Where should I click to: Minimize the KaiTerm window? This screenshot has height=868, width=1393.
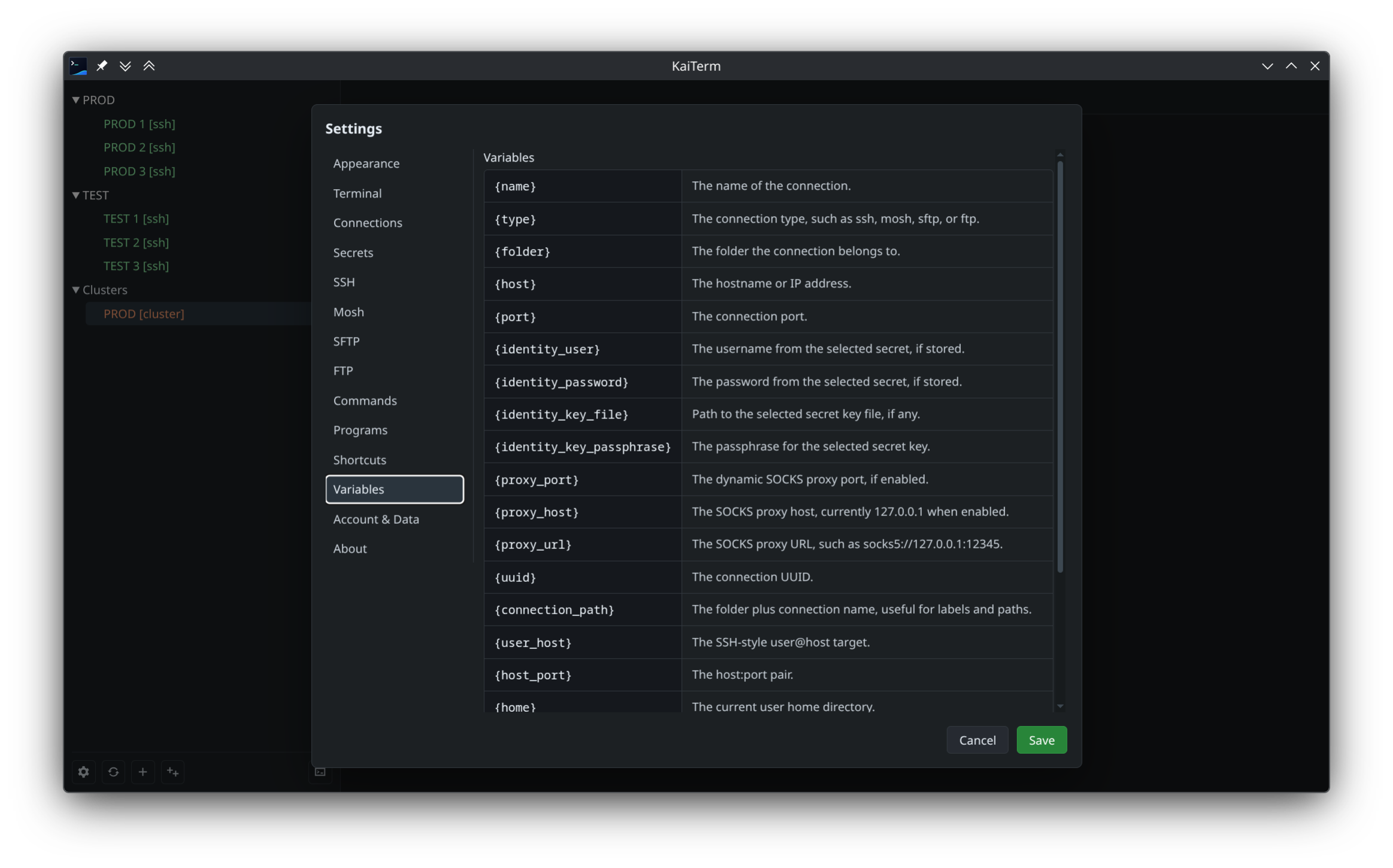click(1267, 66)
